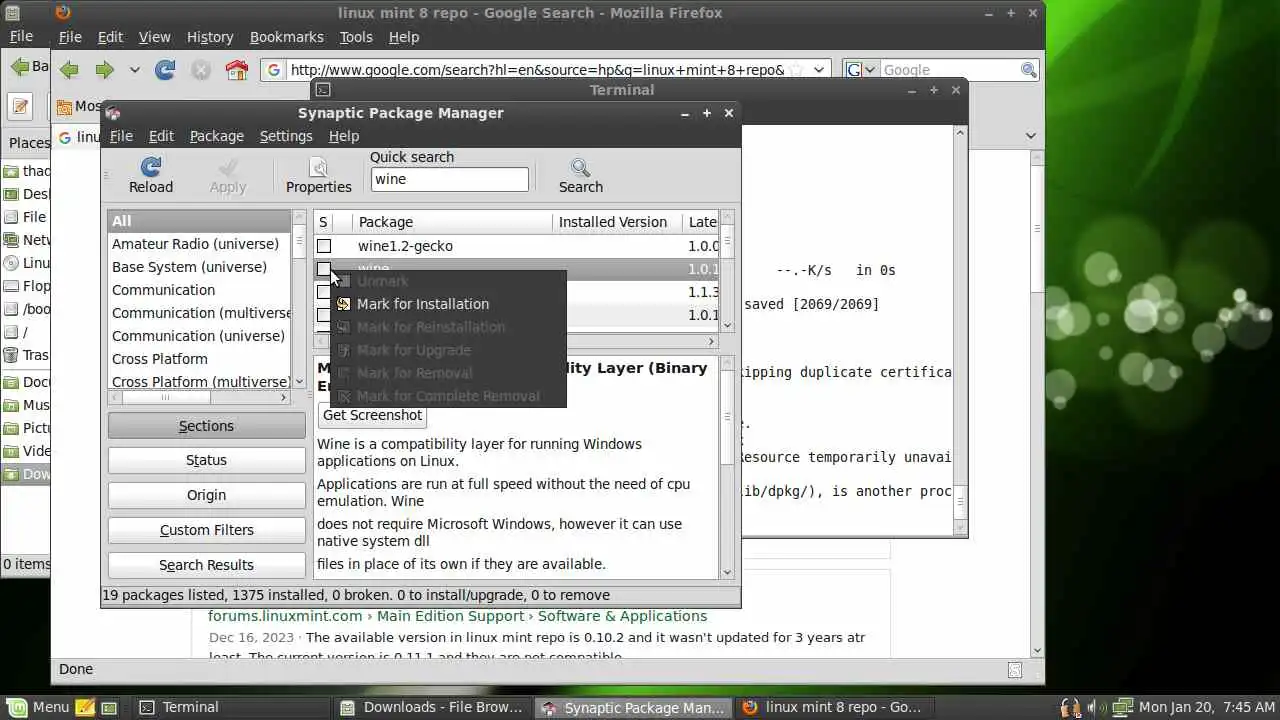This screenshot has width=1280, height=720.
Task: Click the Custom Filters button
Action: tap(206, 530)
